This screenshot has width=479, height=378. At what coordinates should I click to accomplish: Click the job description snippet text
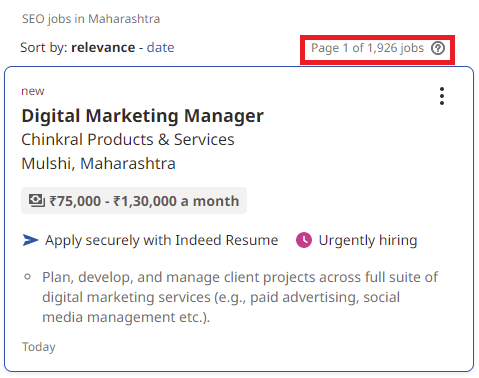pos(240,297)
